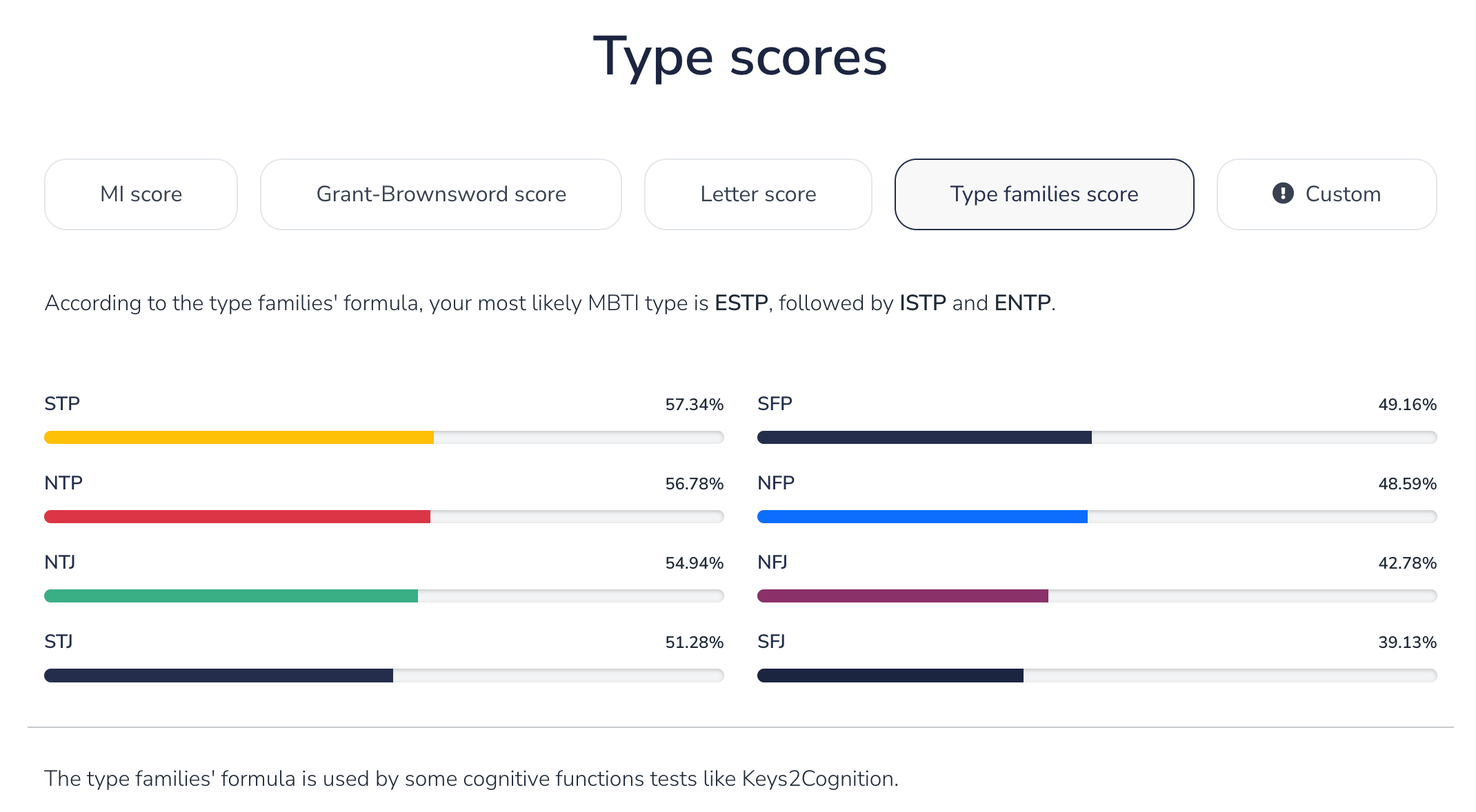Click the purple NFJ progress bar
Image resolution: width=1476 pixels, height=812 pixels.
(x=902, y=596)
